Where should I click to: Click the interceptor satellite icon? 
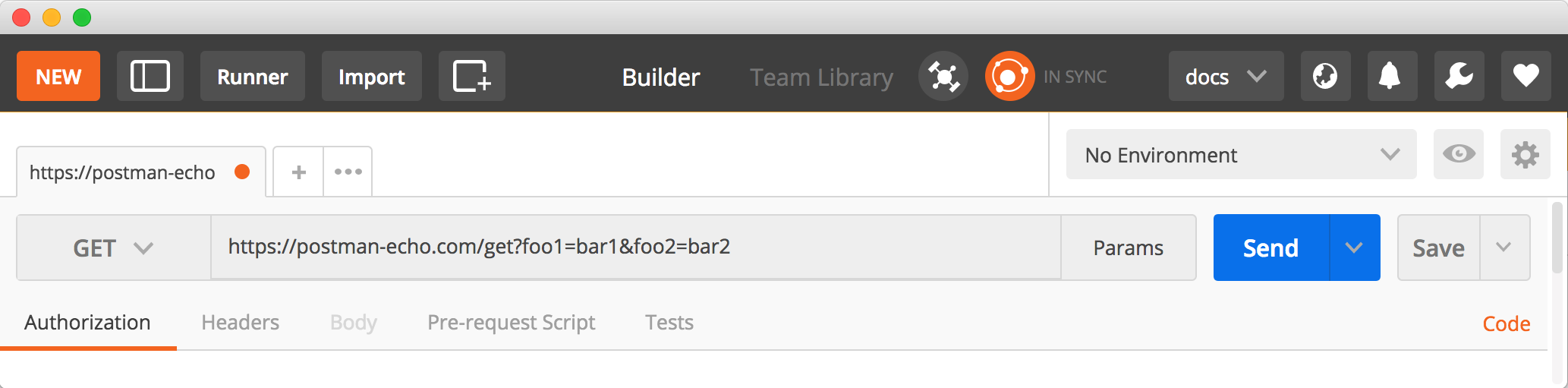pos(943,77)
